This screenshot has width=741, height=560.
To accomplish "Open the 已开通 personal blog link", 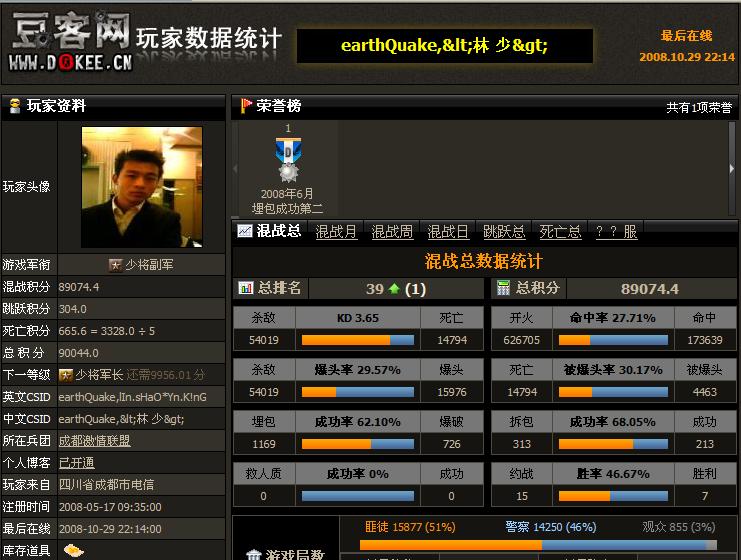I will click(76, 463).
